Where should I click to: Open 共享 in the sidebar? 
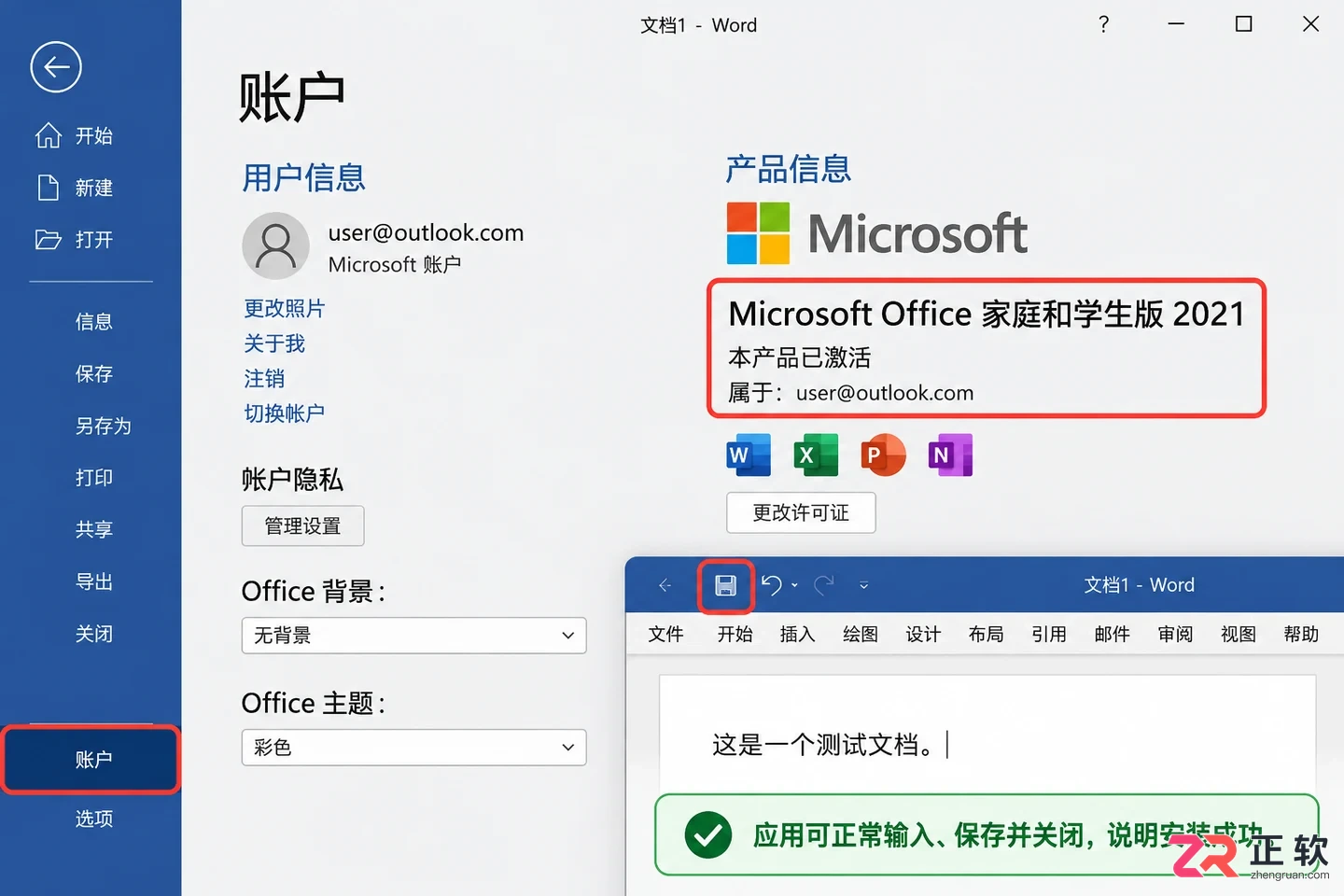[x=94, y=529]
